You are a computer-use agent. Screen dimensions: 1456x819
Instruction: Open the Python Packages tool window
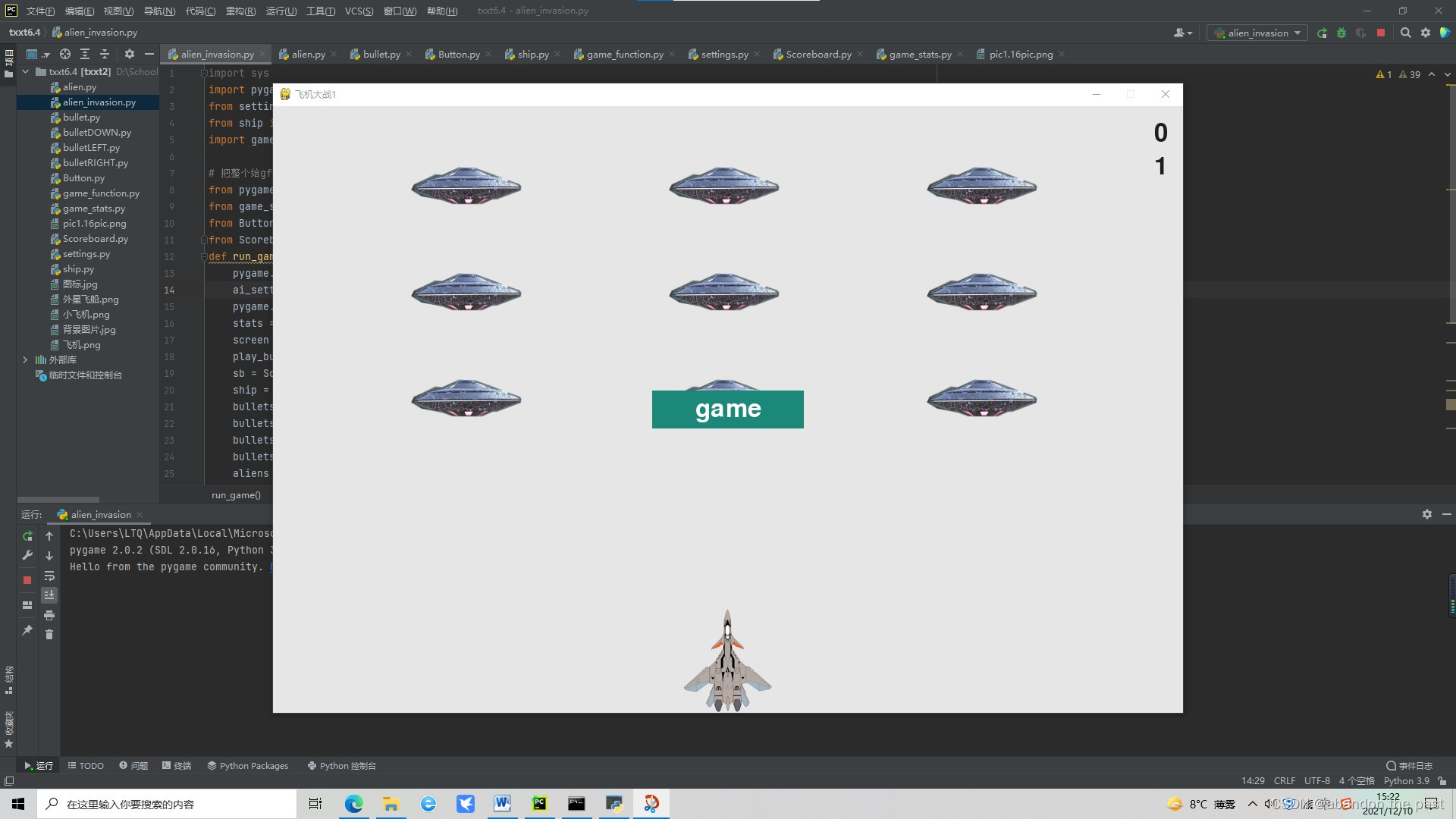248,766
